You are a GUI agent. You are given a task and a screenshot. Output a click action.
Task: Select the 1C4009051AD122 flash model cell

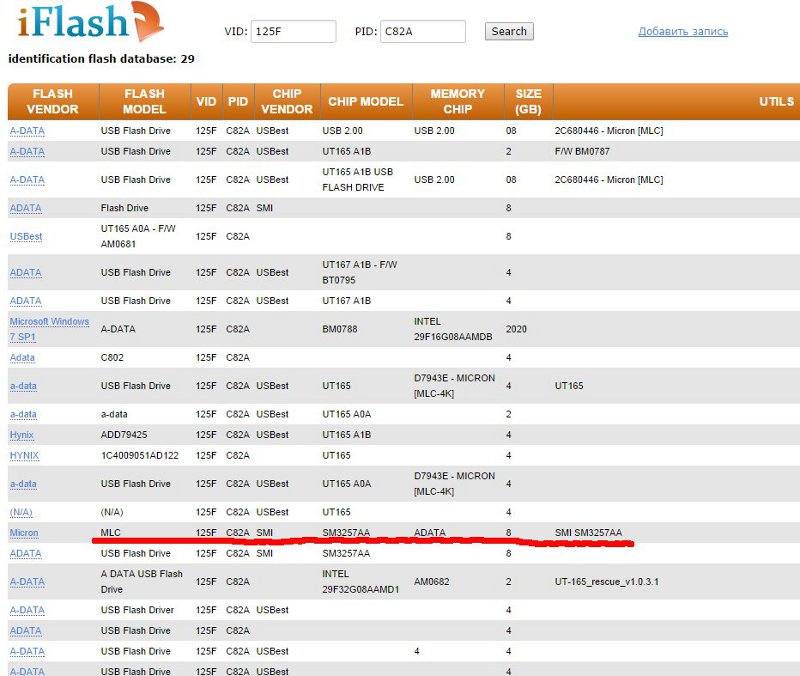[140, 456]
